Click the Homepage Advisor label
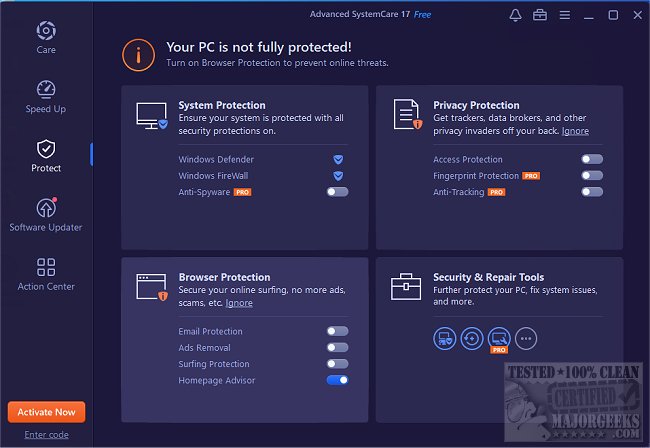This screenshot has height=448, width=650. (217, 380)
